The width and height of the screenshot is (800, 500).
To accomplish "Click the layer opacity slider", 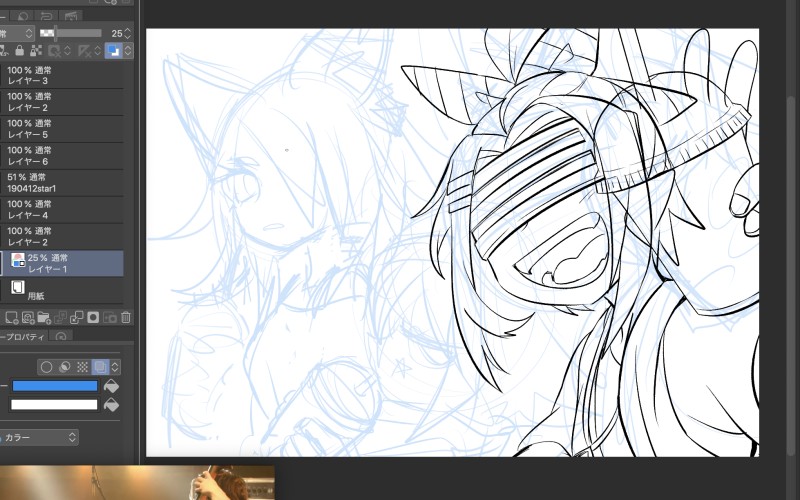I will coord(71,34).
